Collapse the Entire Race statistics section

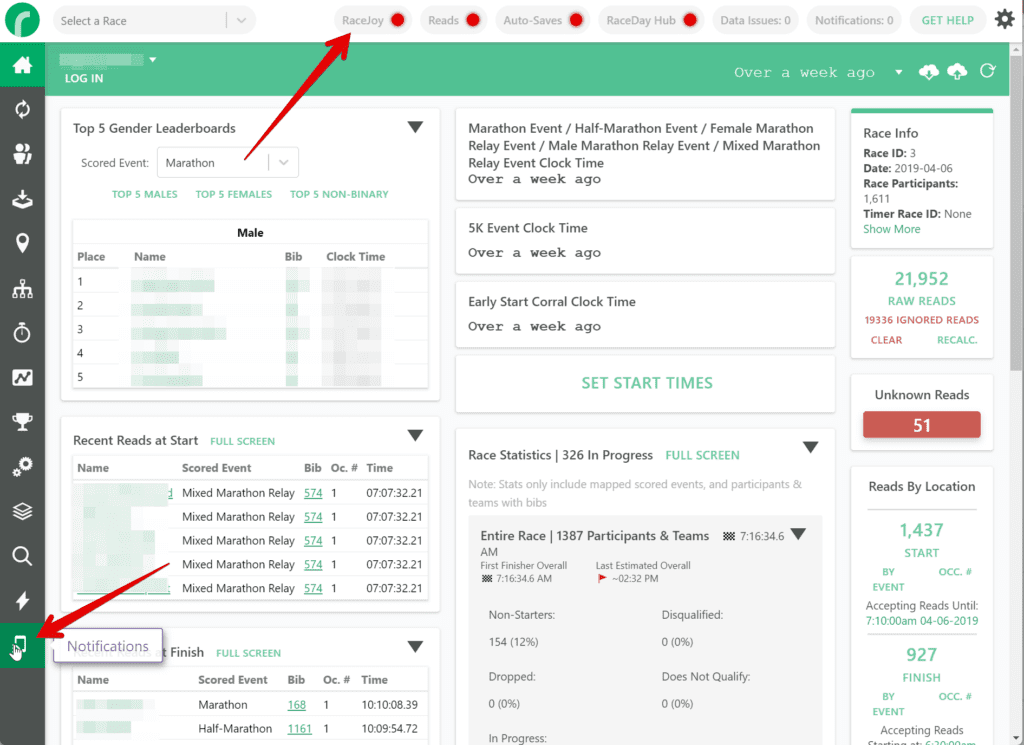coord(798,534)
